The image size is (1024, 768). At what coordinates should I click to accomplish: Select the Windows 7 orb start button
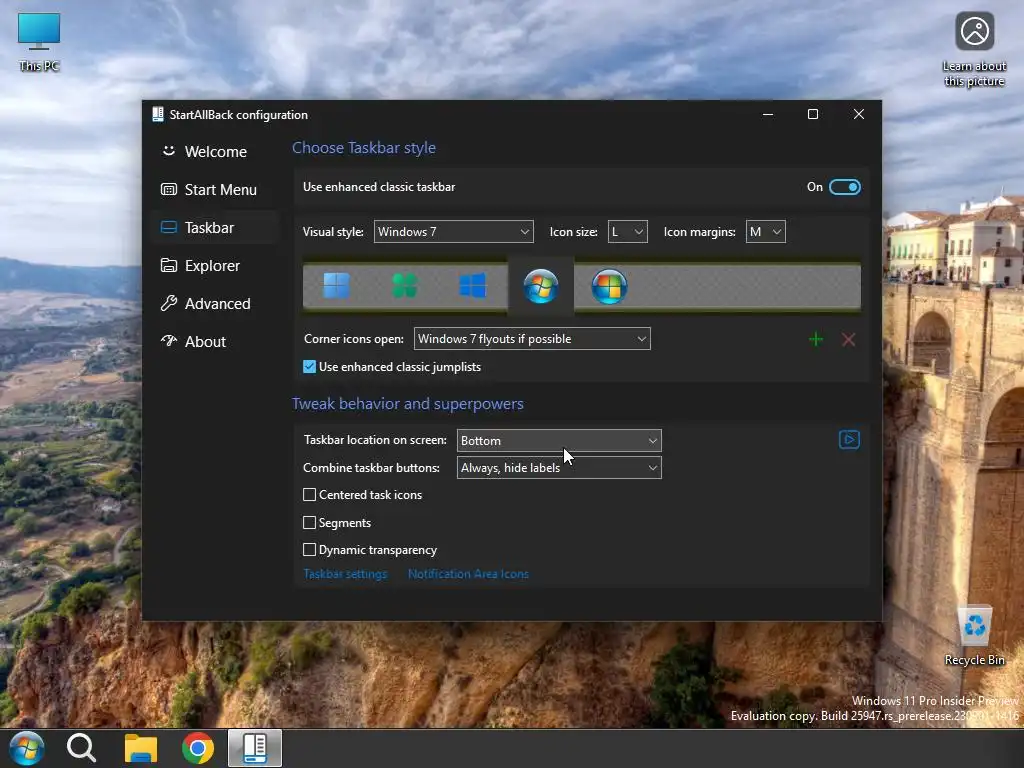[541, 286]
